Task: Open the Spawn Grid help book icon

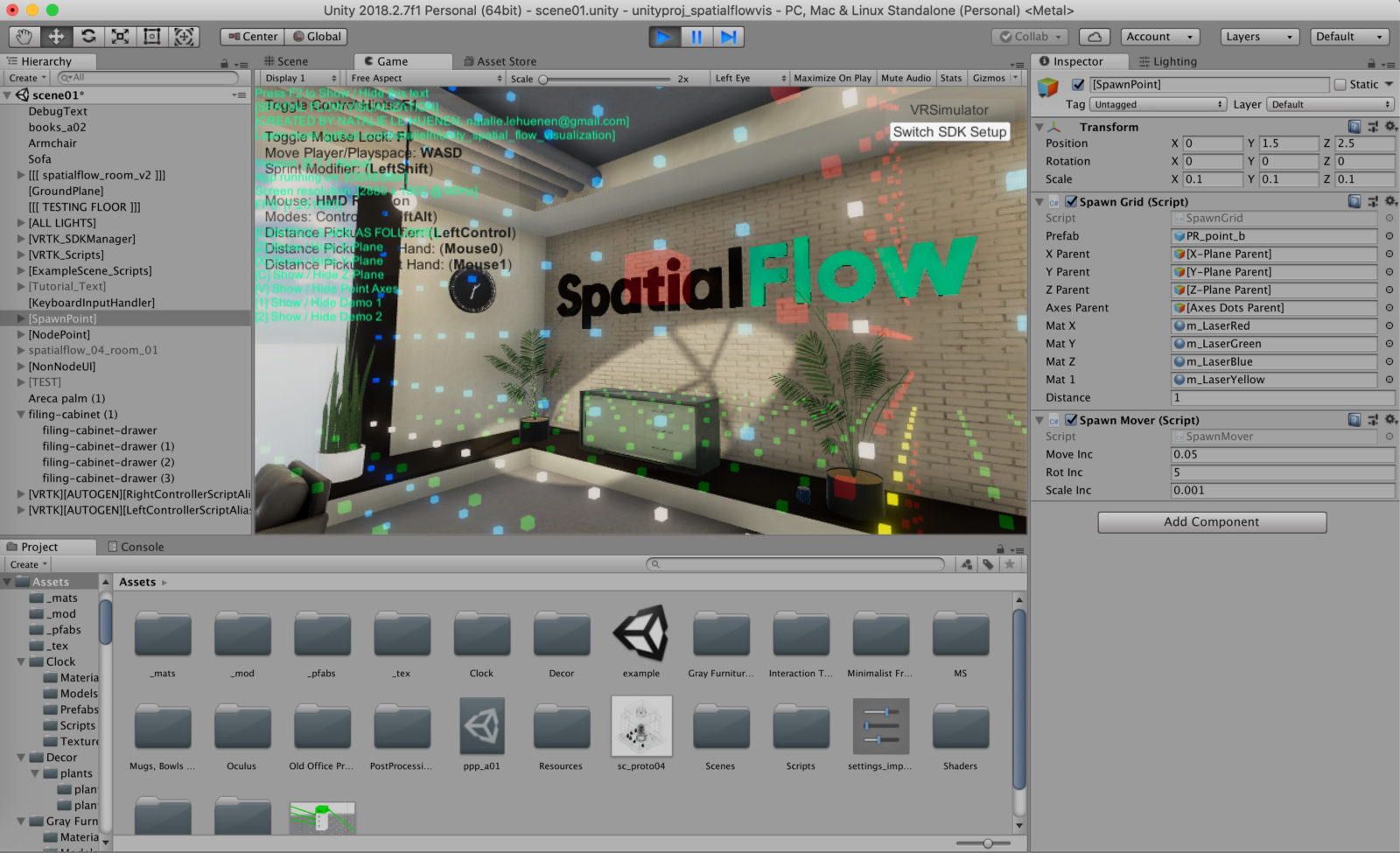Action: [x=1354, y=201]
